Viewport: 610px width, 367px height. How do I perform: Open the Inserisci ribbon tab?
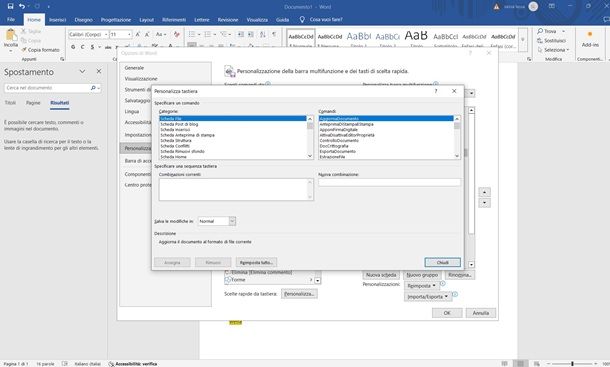pos(58,19)
